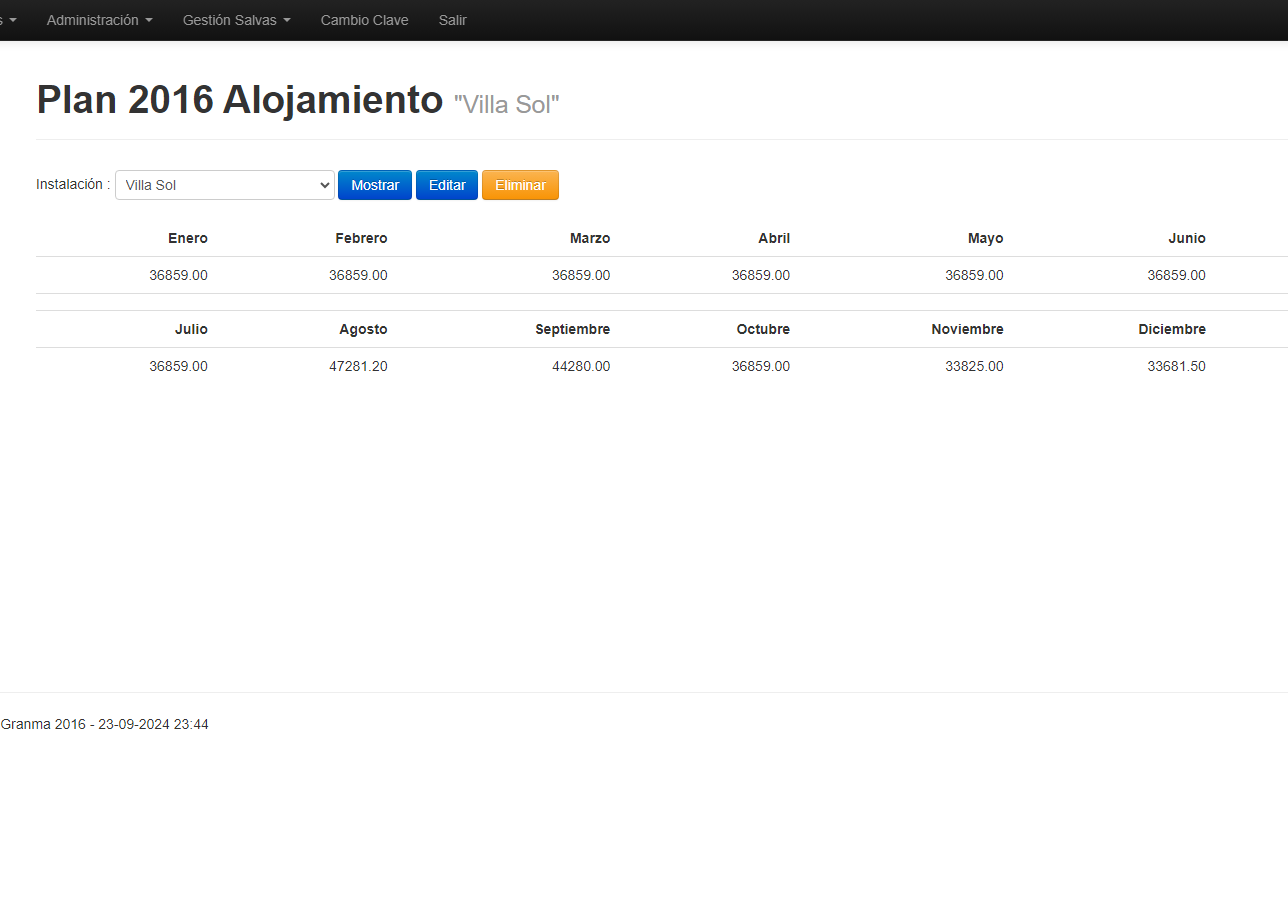Click Salir to log out
This screenshot has height=920, width=1288.
[x=452, y=20]
